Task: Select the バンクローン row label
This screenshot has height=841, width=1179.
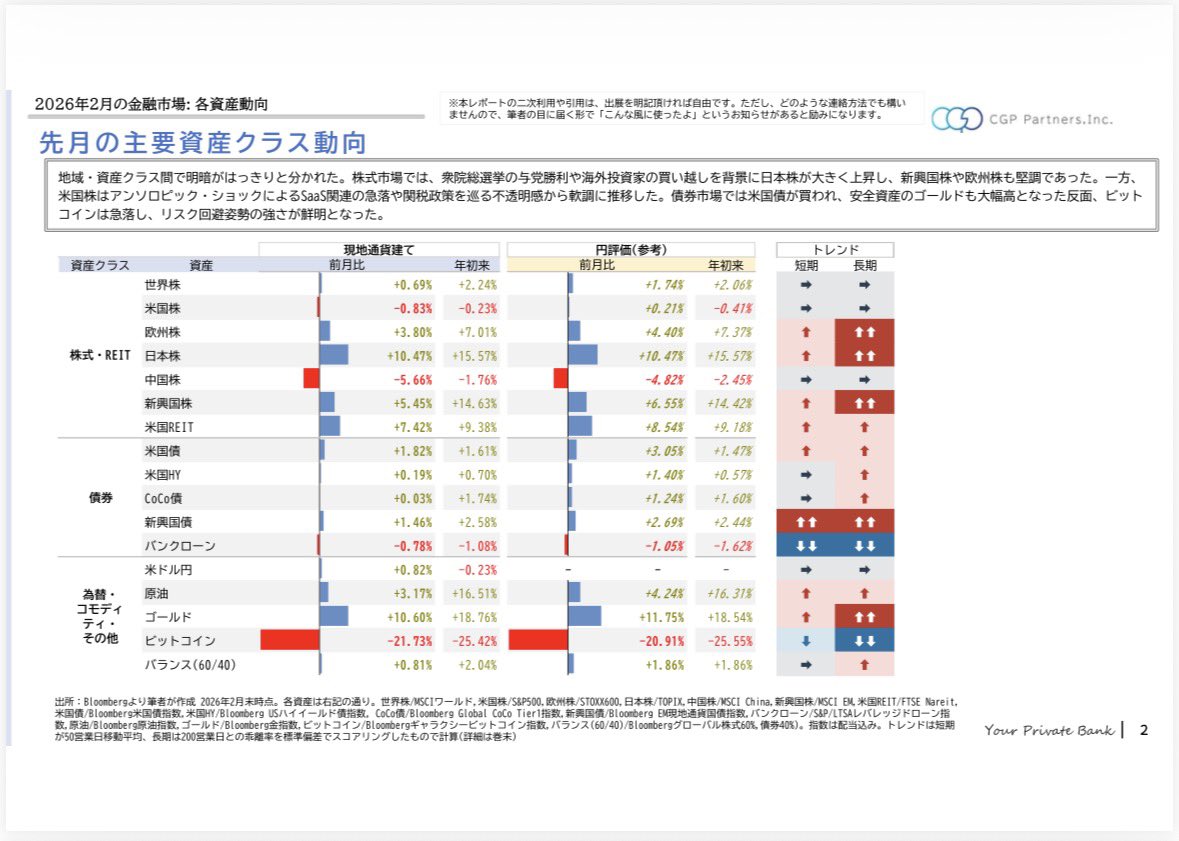Action: 180,546
